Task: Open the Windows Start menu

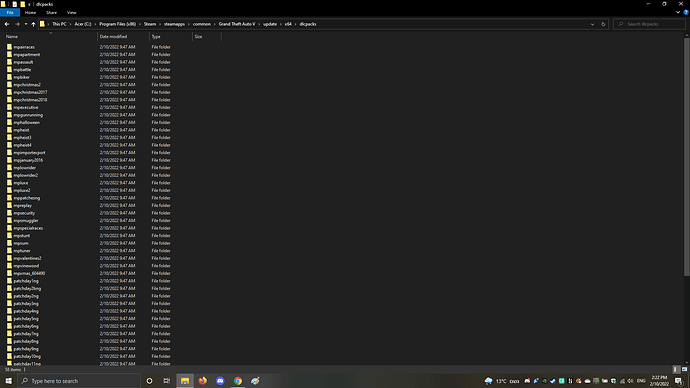Action: 9,381
